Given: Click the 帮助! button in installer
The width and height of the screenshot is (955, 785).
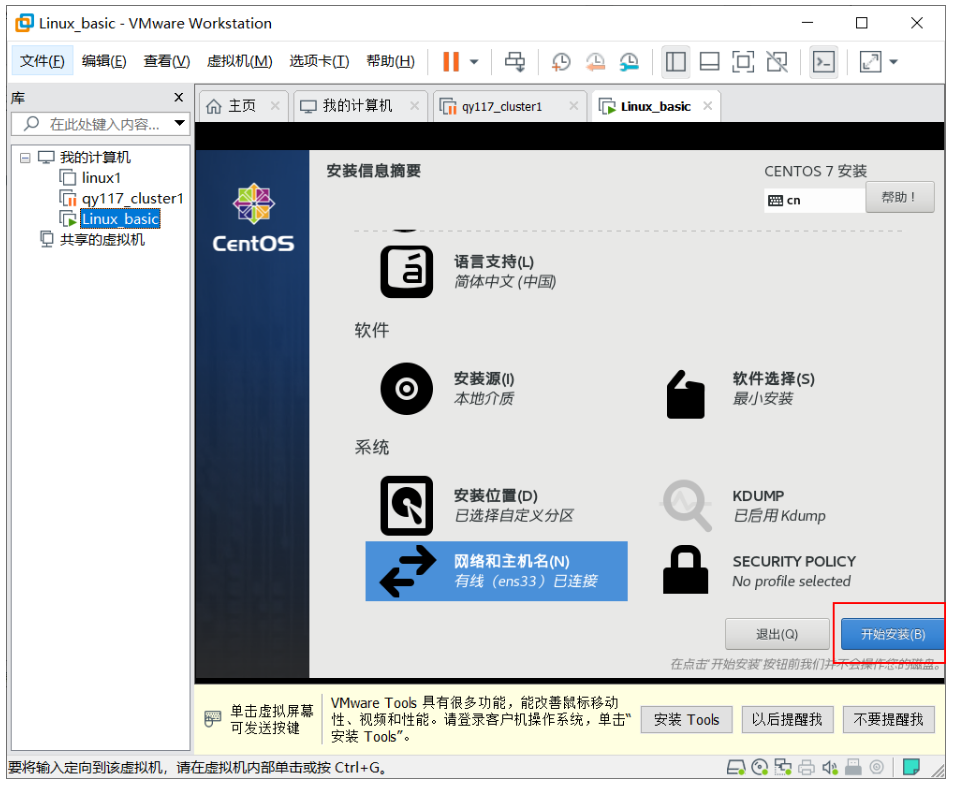Looking at the screenshot, I should (x=900, y=197).
